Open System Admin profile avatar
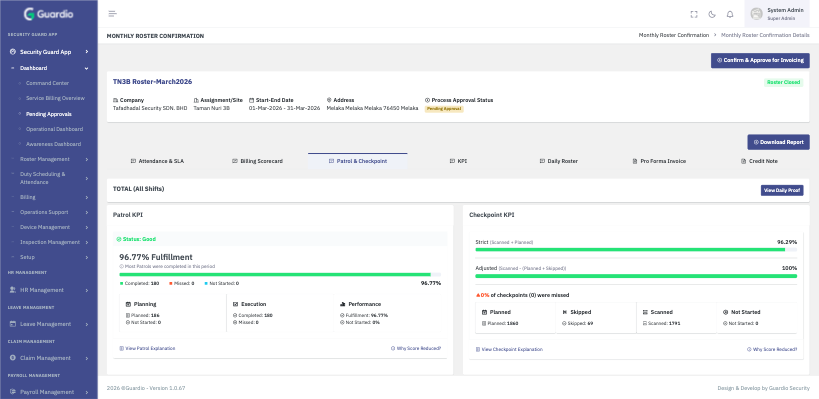This screenshot has height=399, width=819. (x=756, y=14)
